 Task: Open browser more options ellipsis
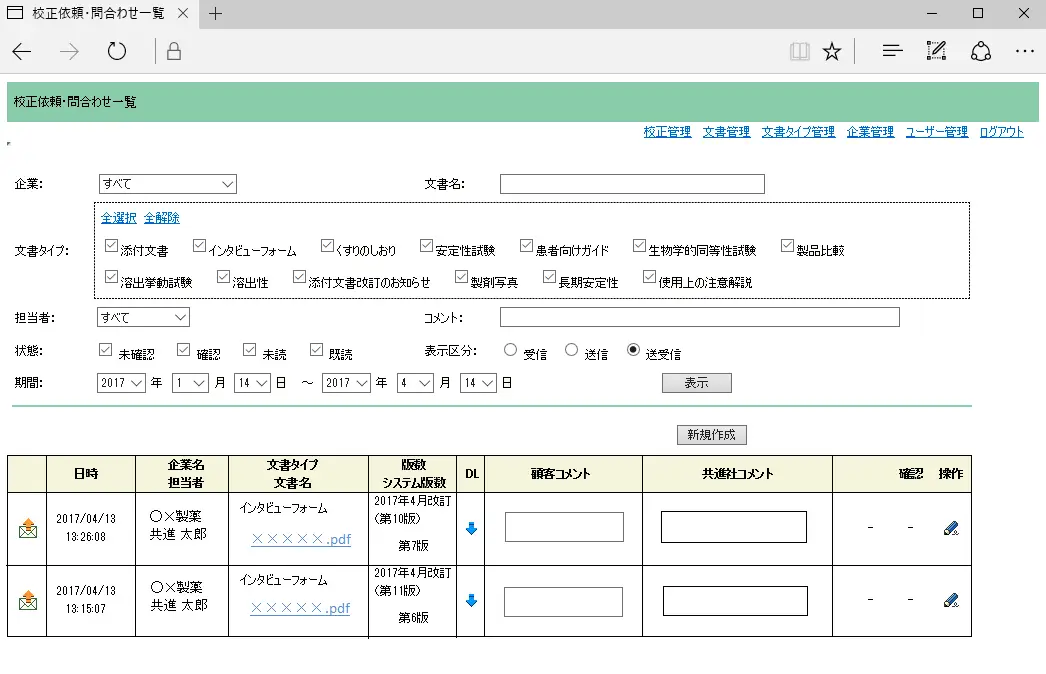pos(1025,51)
